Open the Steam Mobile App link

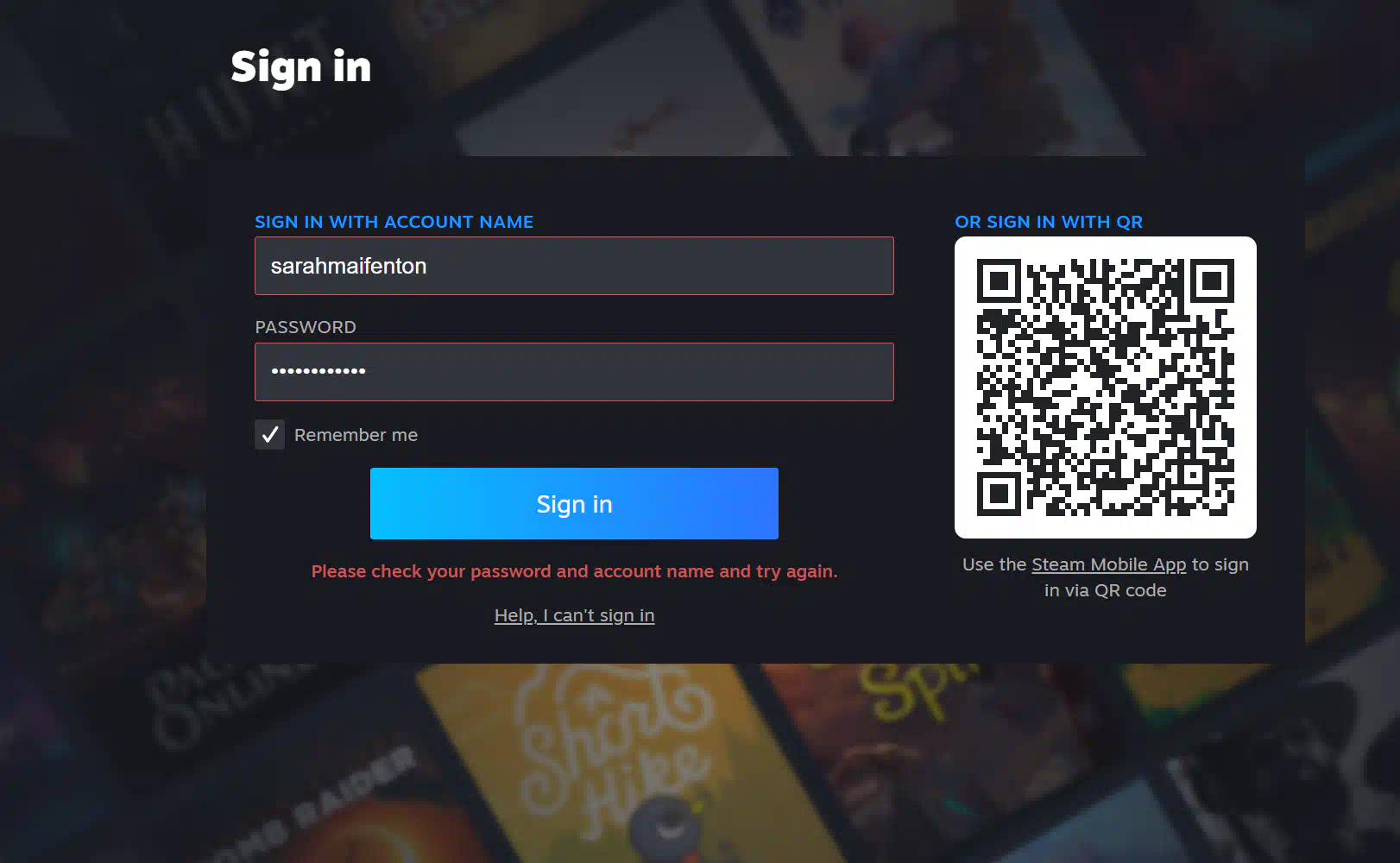coord(1109,564)
